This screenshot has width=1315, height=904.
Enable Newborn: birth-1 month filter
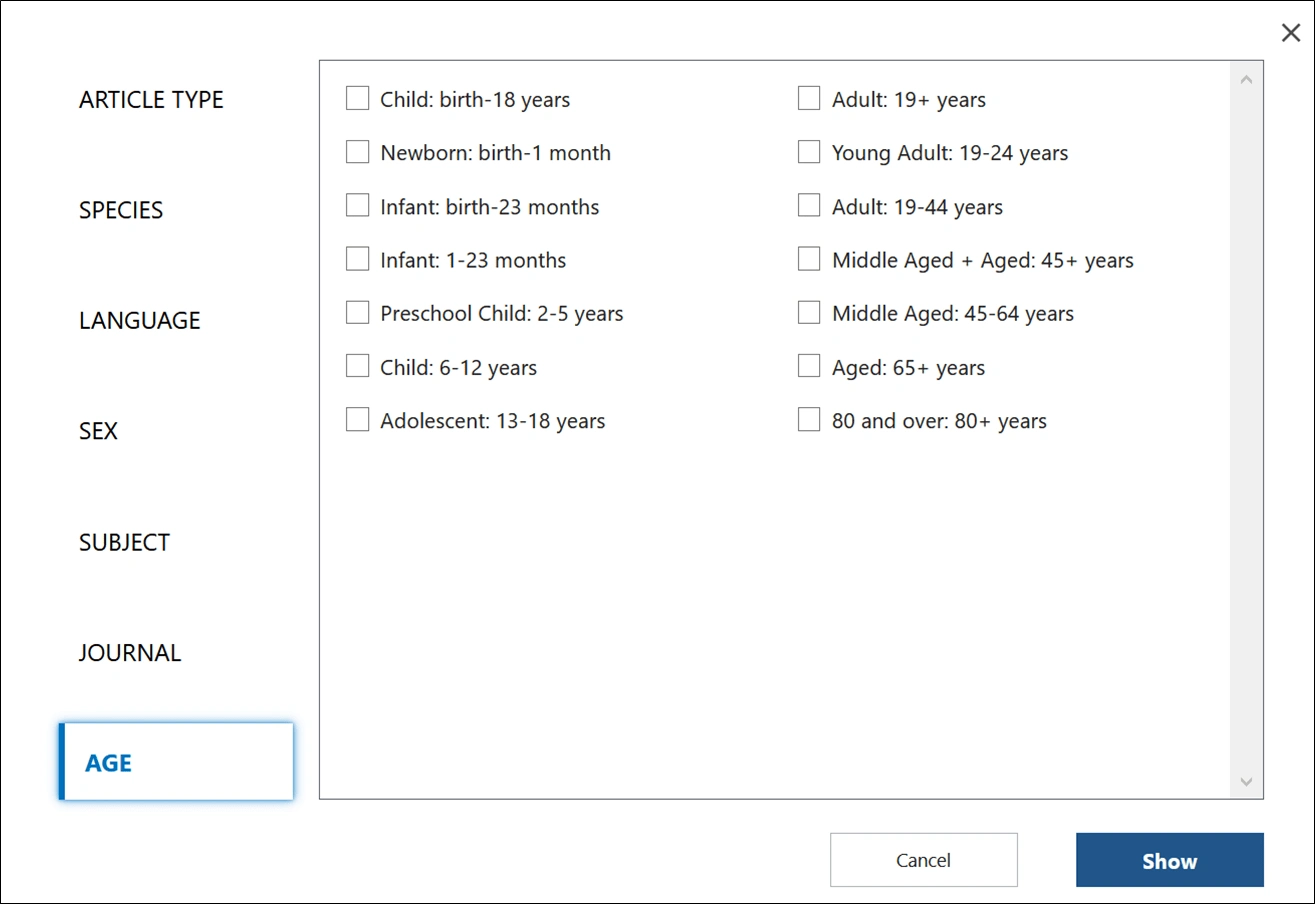point(358,152)
